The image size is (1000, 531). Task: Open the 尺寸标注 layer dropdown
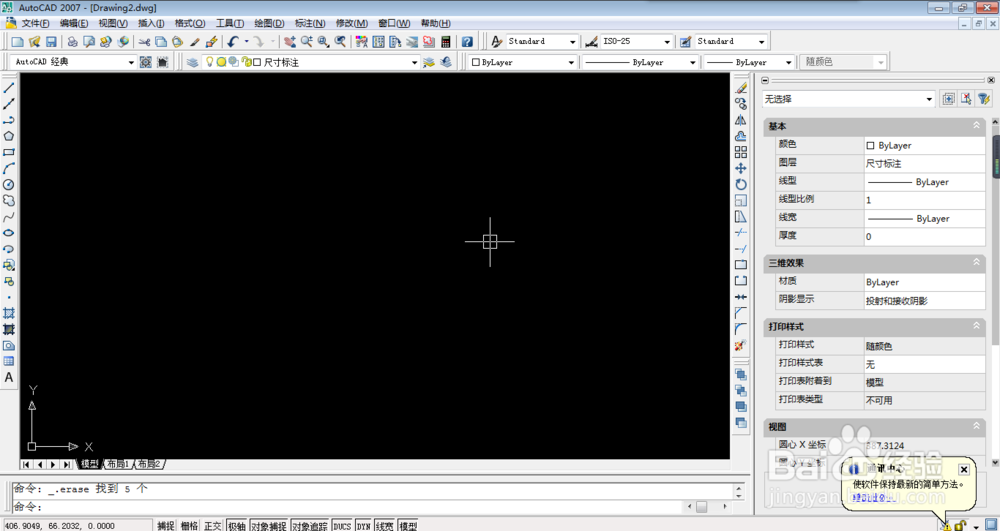click(311, 62)
